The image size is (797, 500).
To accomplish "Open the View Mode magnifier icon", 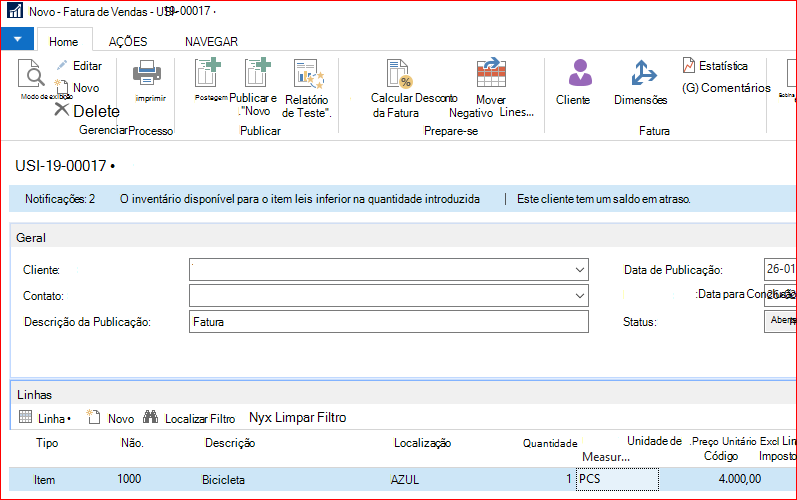I will [x=32, y=74].
